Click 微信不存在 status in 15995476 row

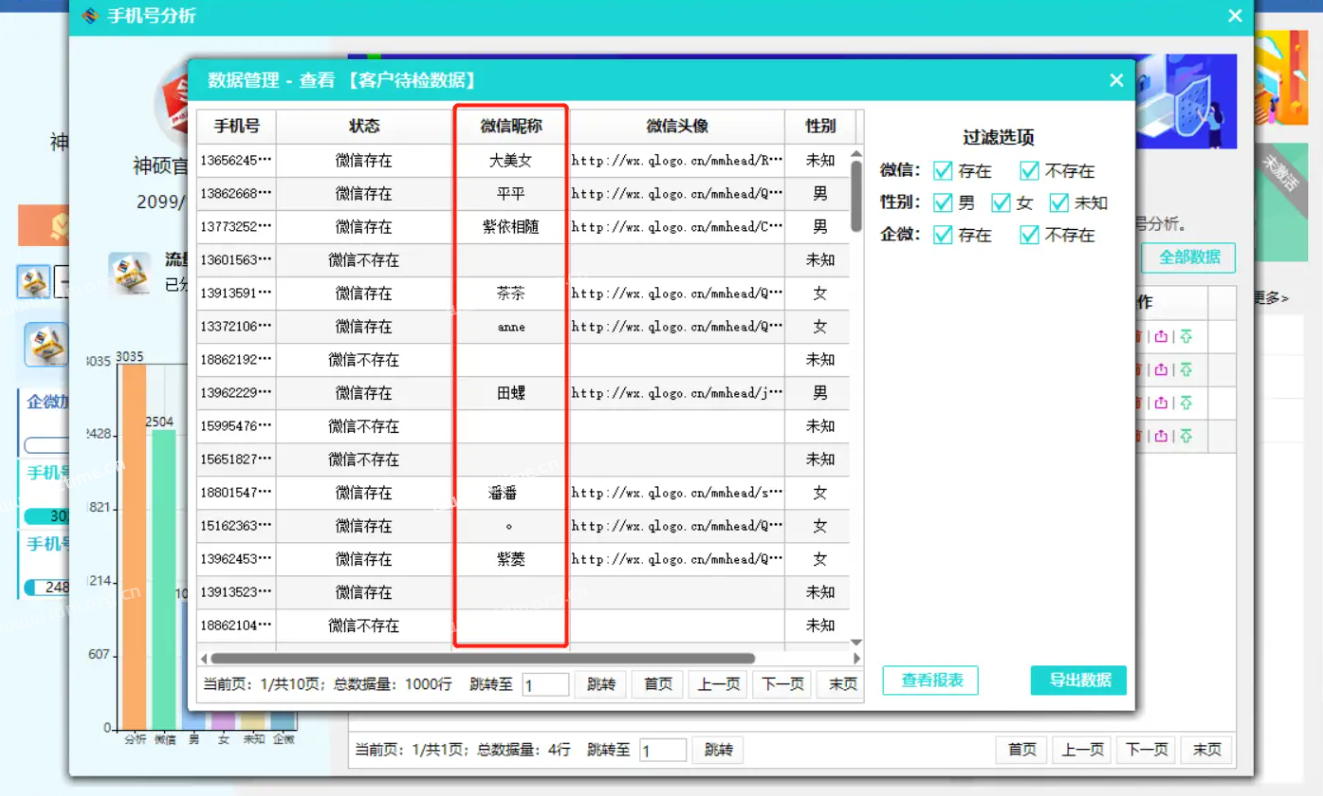[x=364, y=426]
